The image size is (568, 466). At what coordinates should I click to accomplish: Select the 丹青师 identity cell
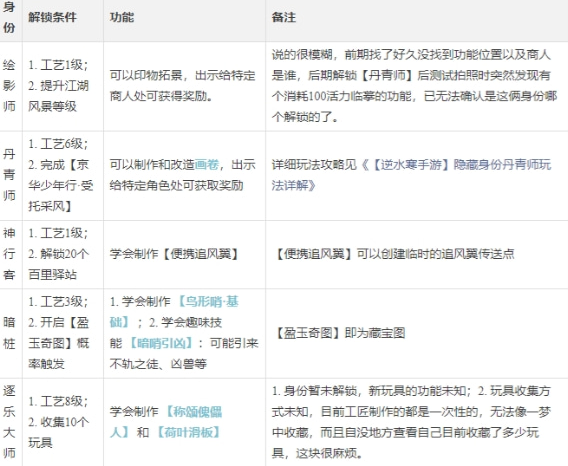[9, 175]
